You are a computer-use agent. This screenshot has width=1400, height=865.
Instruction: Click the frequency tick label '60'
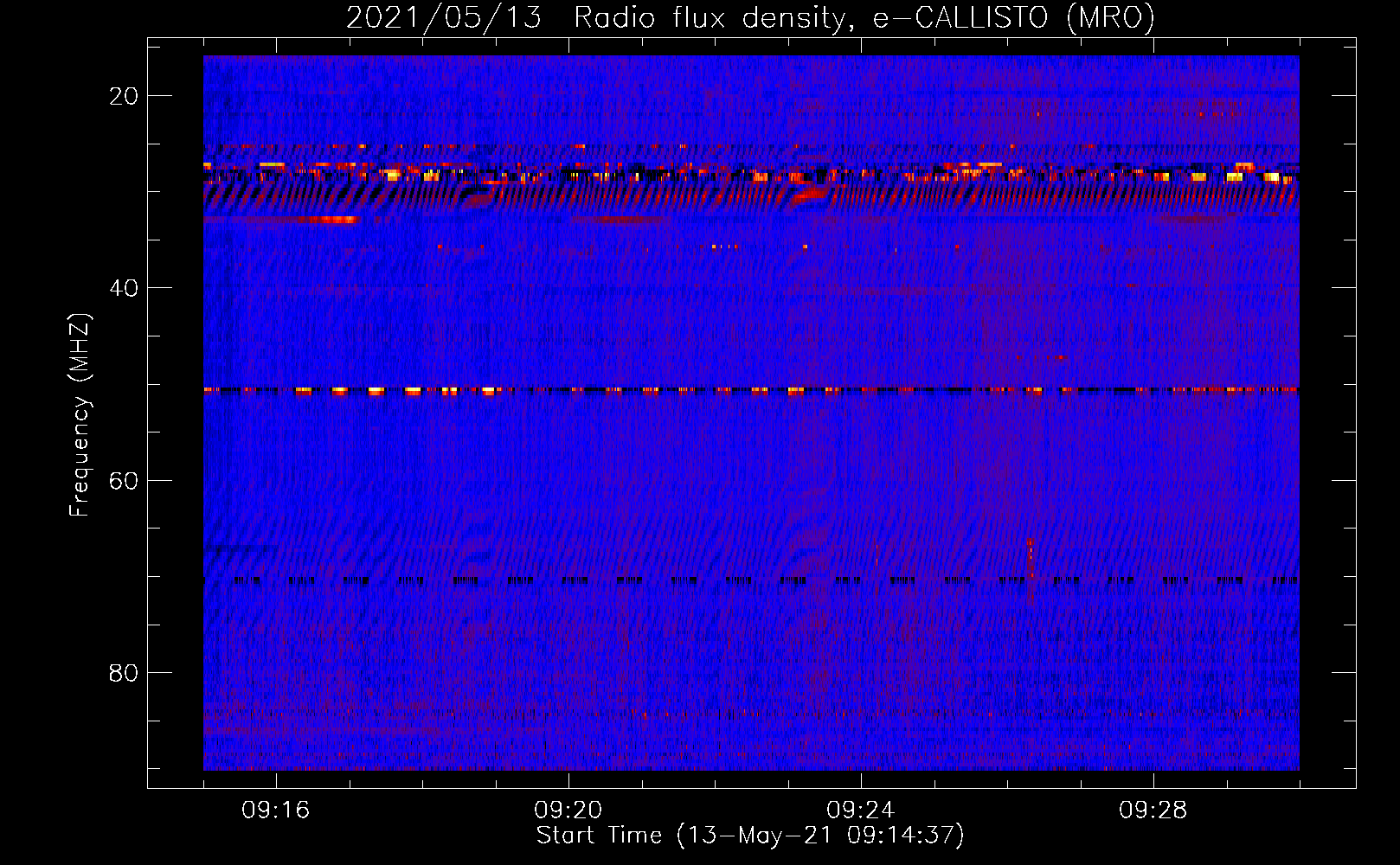tap(125, 480)
